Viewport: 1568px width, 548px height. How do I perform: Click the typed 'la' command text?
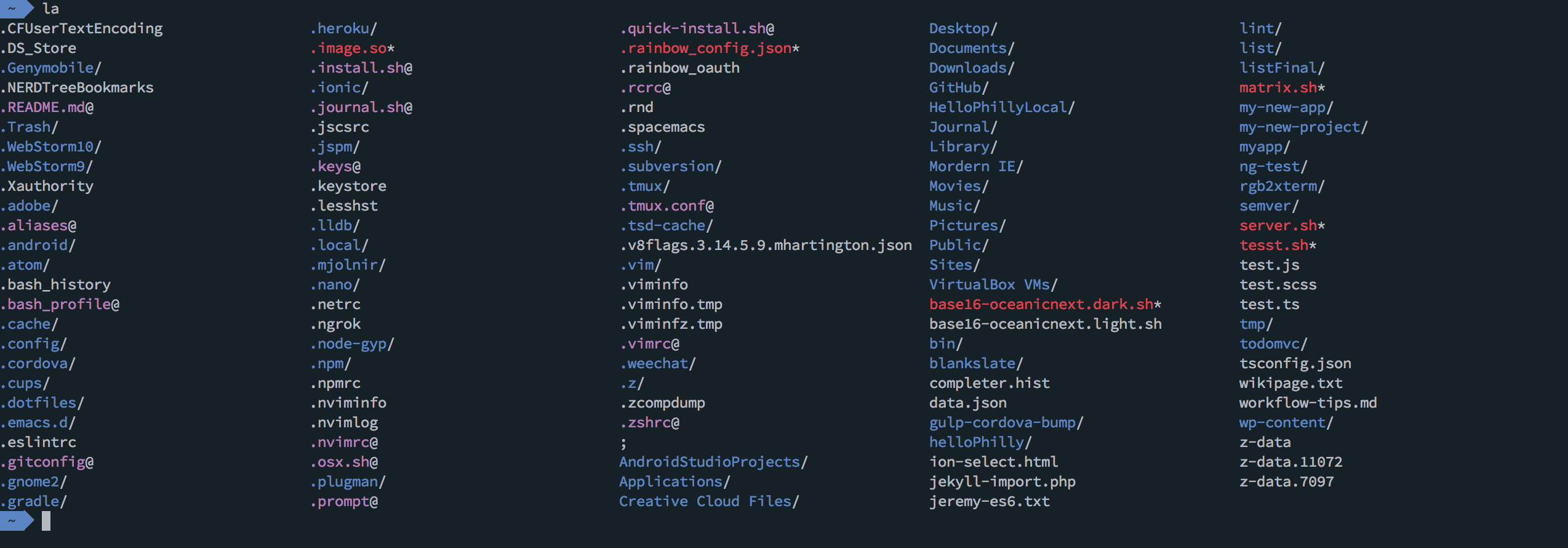pos(50,9)
